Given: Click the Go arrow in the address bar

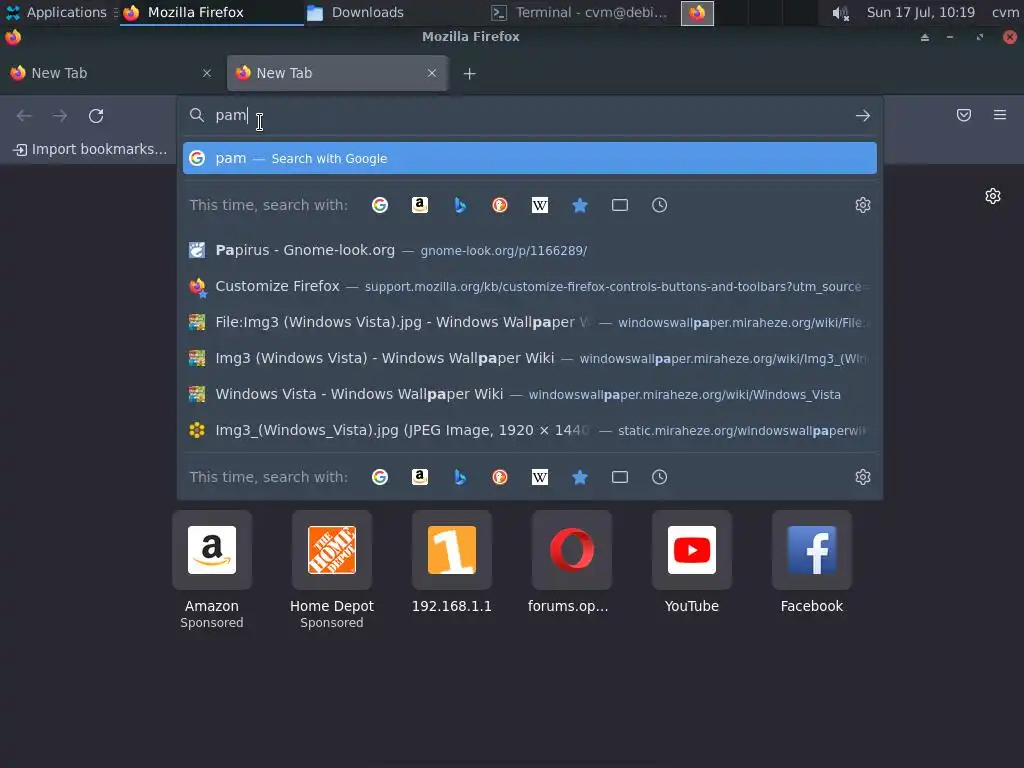Looking at the screenshot, I should pos(863,116).
